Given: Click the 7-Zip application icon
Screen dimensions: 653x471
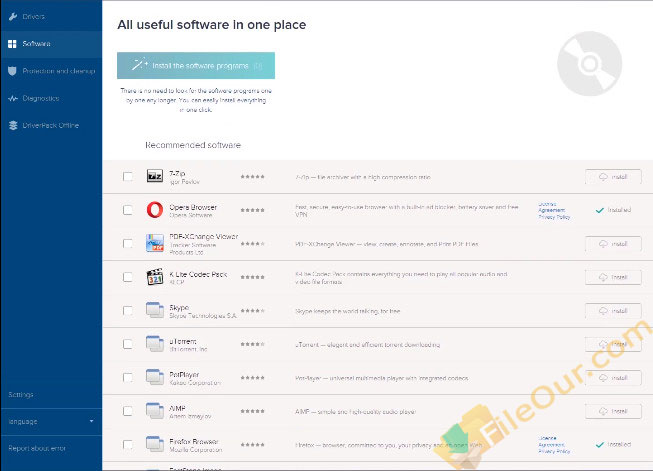Looking at the screenshot, I should [x=155, y=176].
